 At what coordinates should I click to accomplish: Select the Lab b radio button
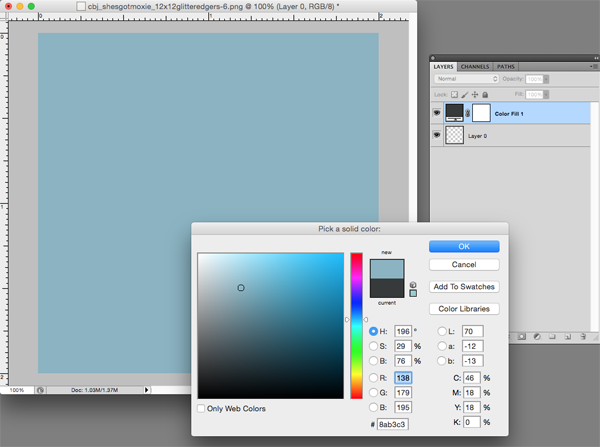442,361
